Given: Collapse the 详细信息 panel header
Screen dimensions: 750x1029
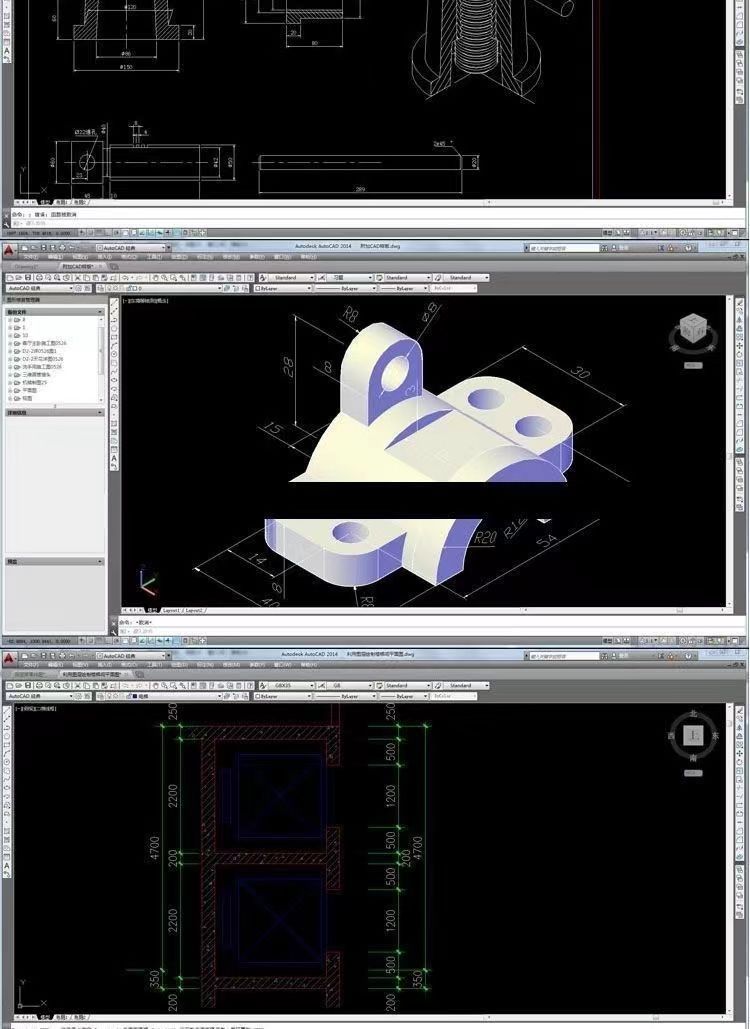Looking at the screenshot, I should point(100,412).
